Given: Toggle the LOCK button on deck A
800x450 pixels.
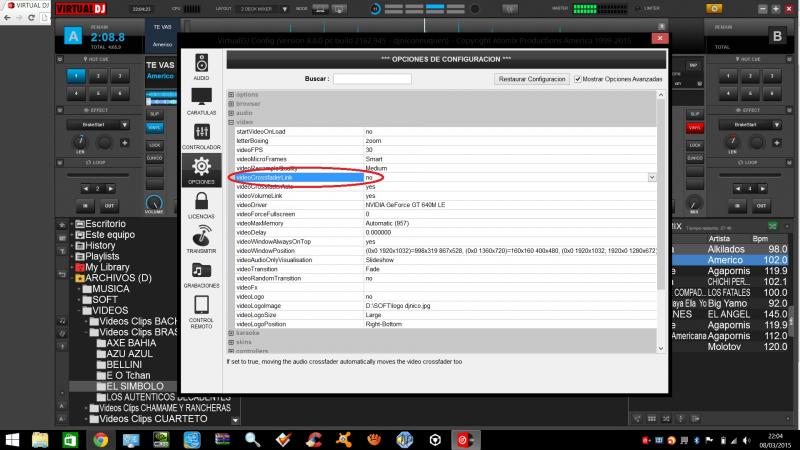Looking at the screenshot, I should (155, 145).
